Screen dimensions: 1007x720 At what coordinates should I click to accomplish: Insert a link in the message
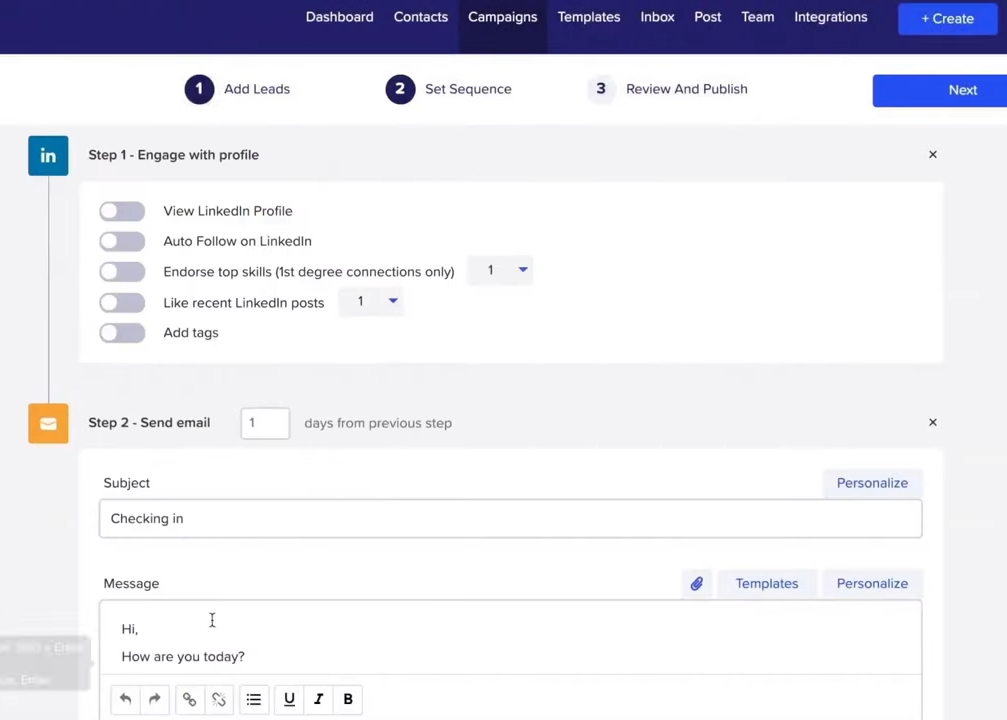(x=189, y=699)
